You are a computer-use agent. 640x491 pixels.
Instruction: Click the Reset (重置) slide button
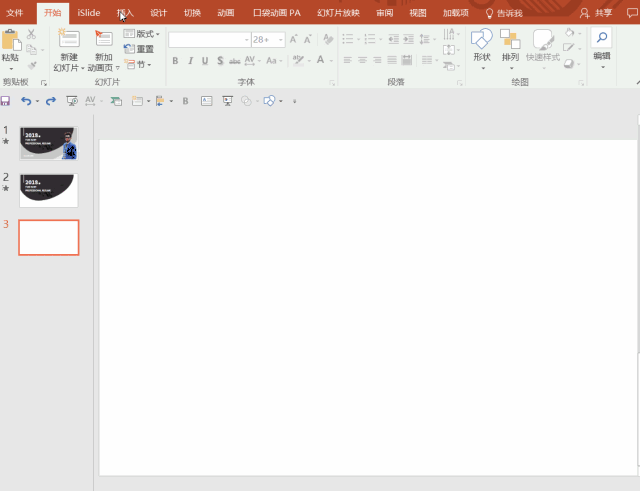click(139, 49)
